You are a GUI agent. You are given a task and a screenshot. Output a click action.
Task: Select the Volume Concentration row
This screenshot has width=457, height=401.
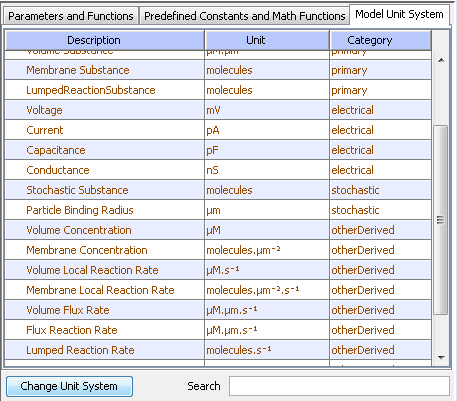pos(218,230)
